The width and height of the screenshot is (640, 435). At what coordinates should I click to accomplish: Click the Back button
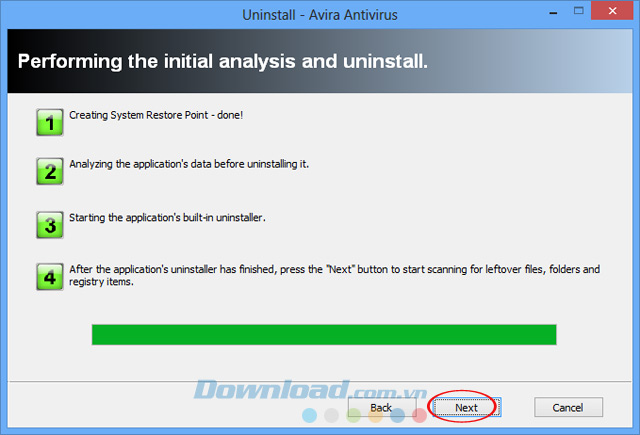[x=382, y=407]
